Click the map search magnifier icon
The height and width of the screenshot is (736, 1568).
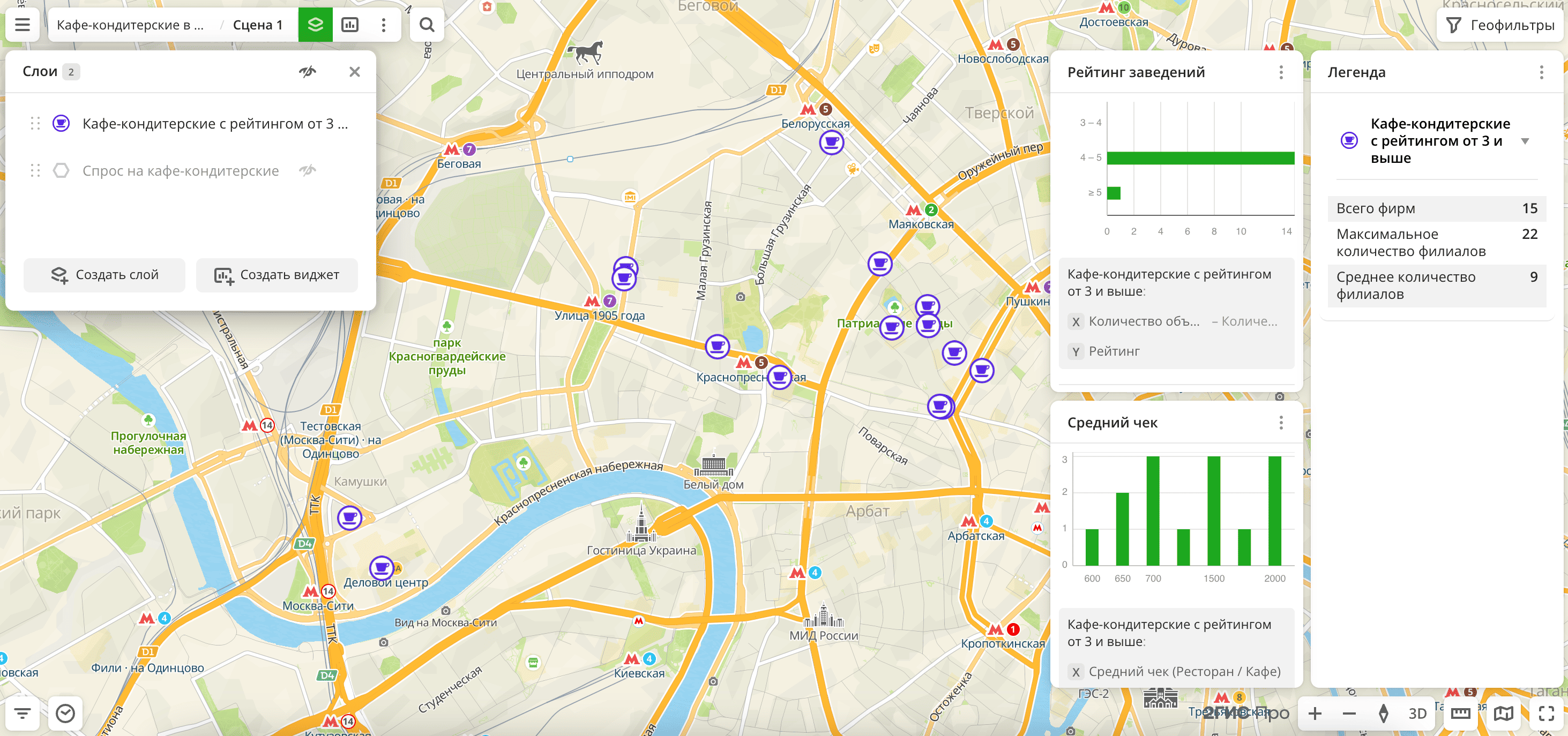[x=427, y=25]
